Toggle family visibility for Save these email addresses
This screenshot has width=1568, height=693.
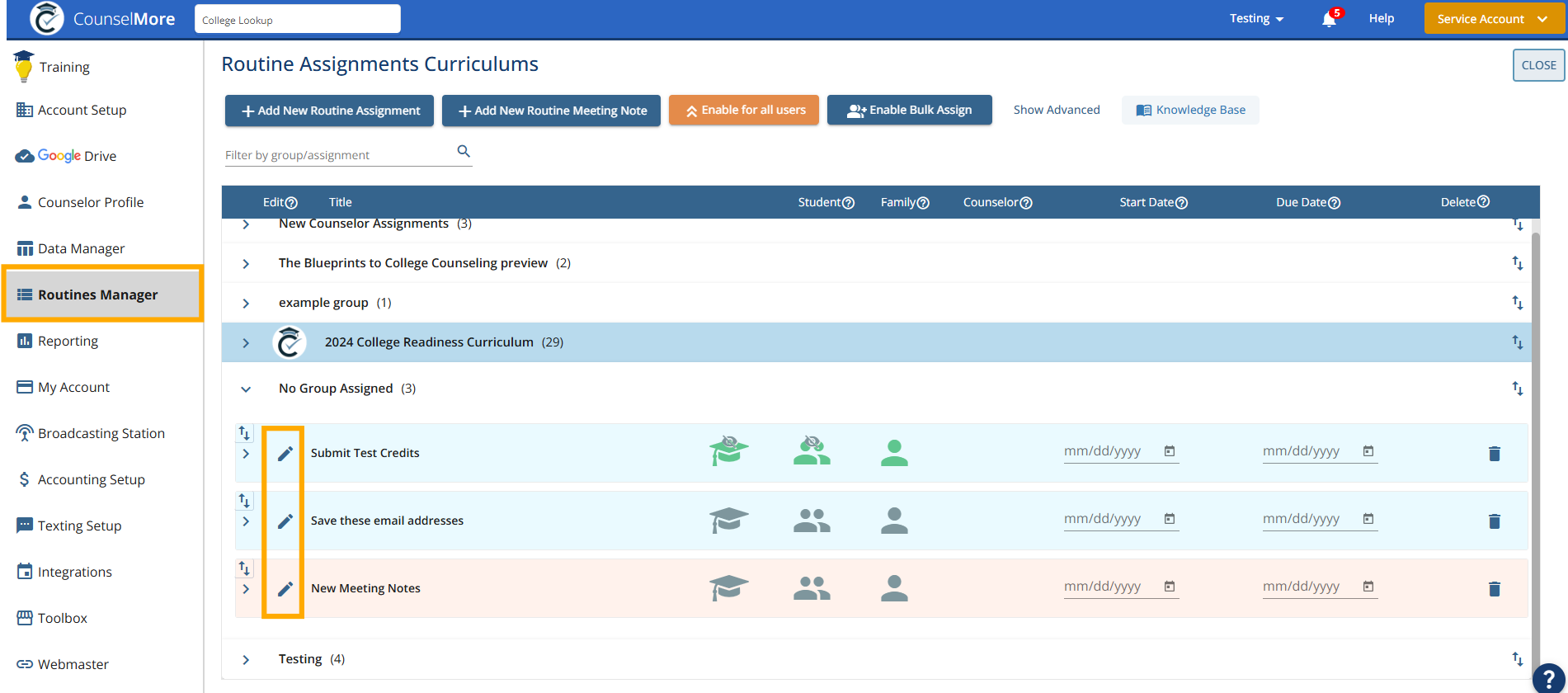click(812, 521)
